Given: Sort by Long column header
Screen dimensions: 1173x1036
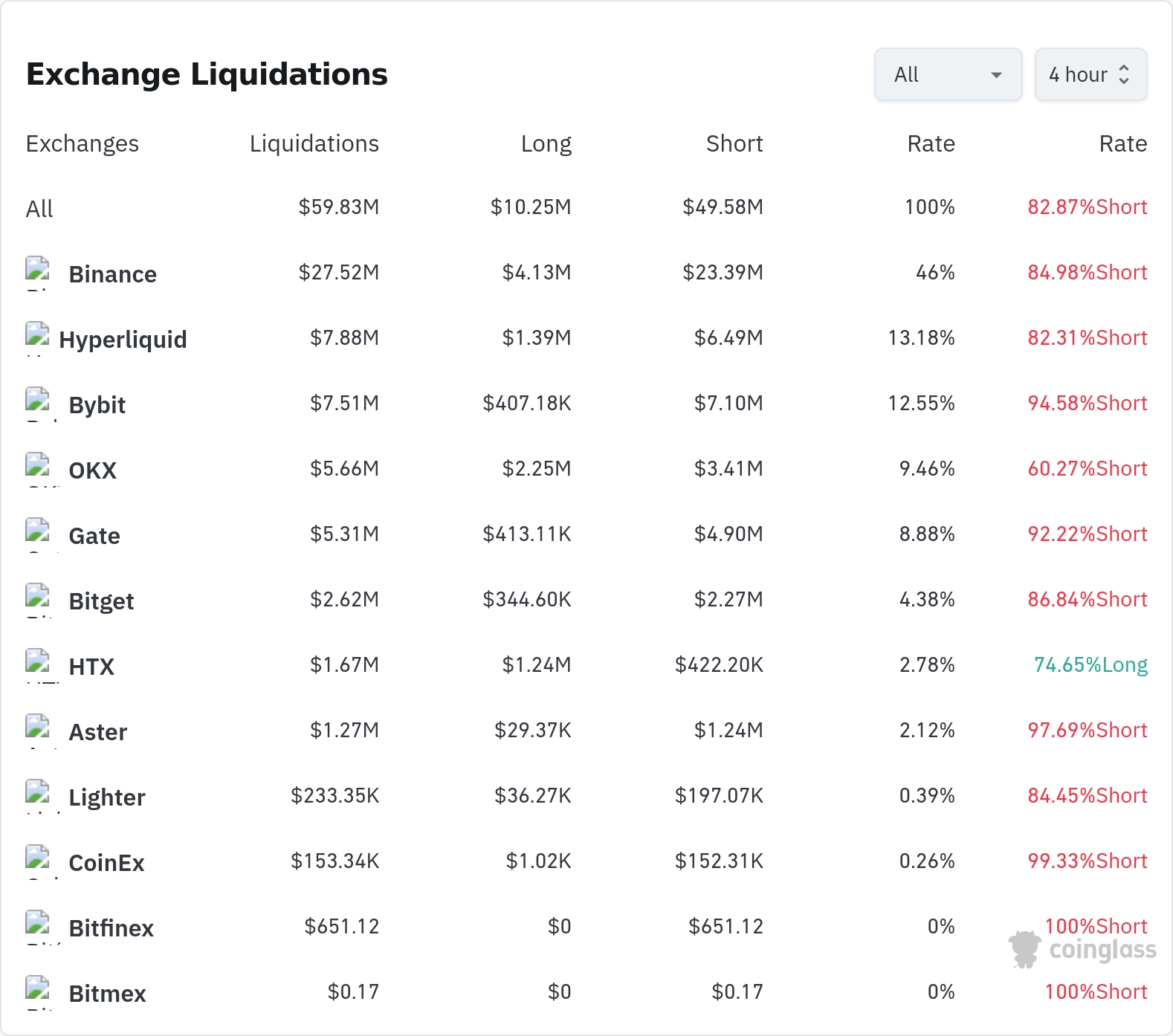Looking at the screenshot, I should pyautogui.click(x=546, y=143).
